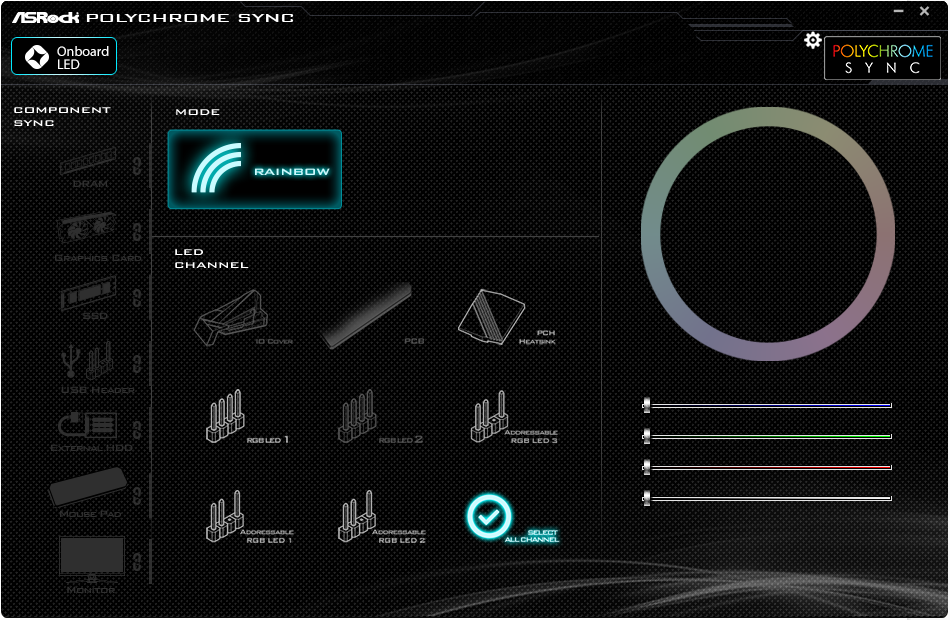Viewport: 950px width, 620px height.
Task: Click the white brightness slider
Action: pyautogui.click(x=767, y=498)
